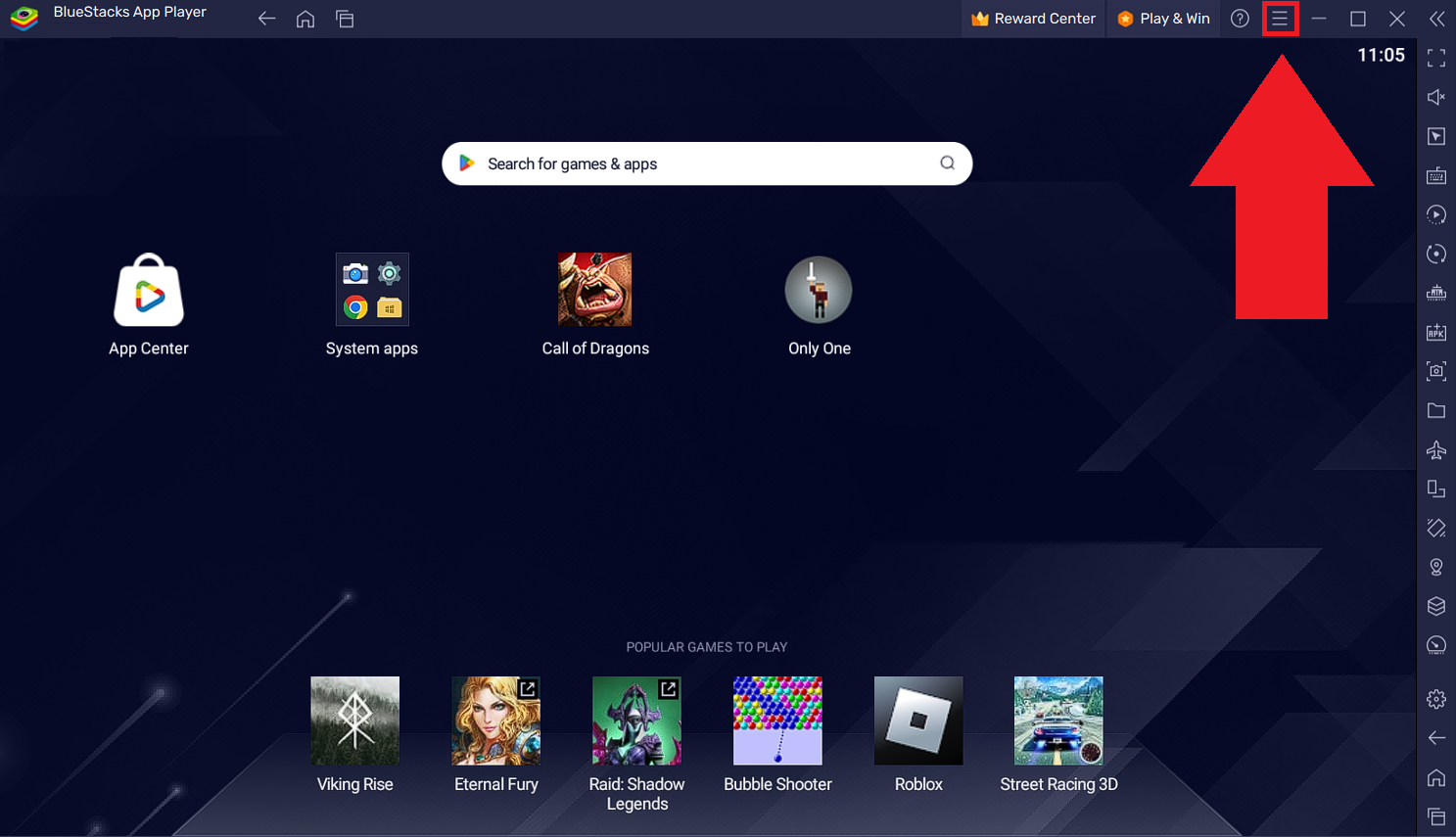
Task: Click the magnifier icon in search bar
Action: click(x=947, y=163)
